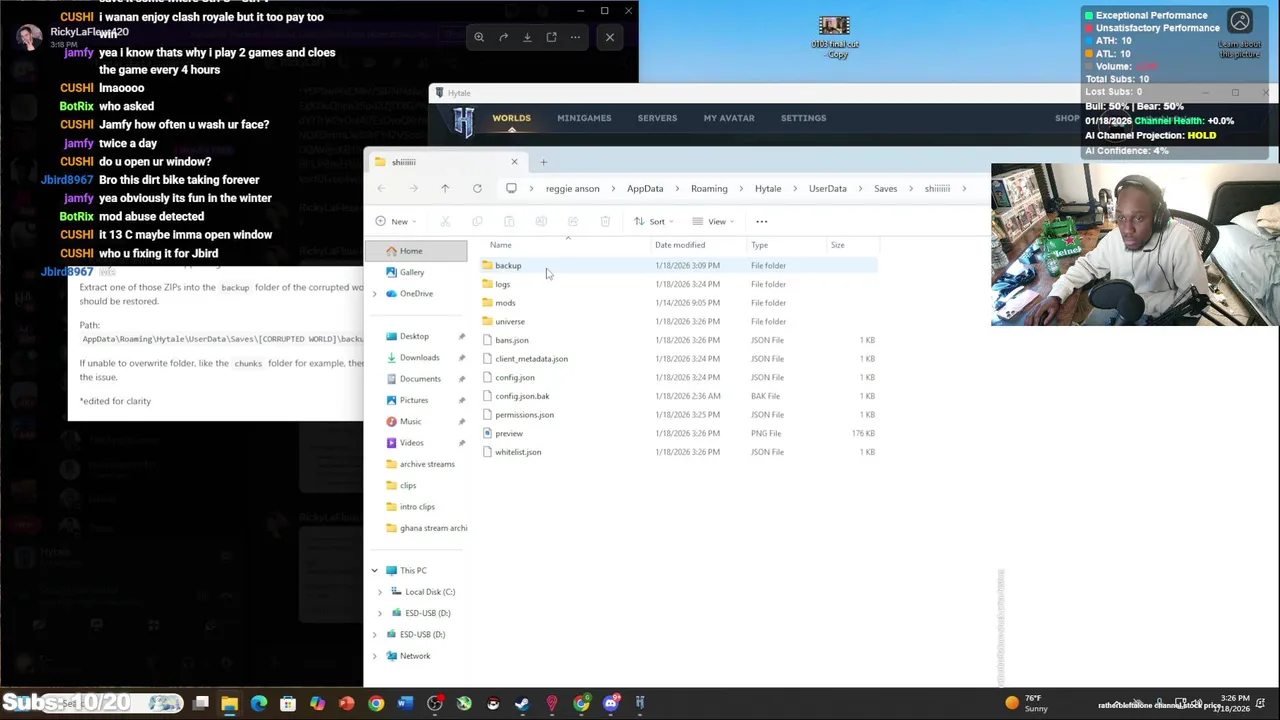
Task: Open Task View from the taskbar
Action: click(201, 704)
